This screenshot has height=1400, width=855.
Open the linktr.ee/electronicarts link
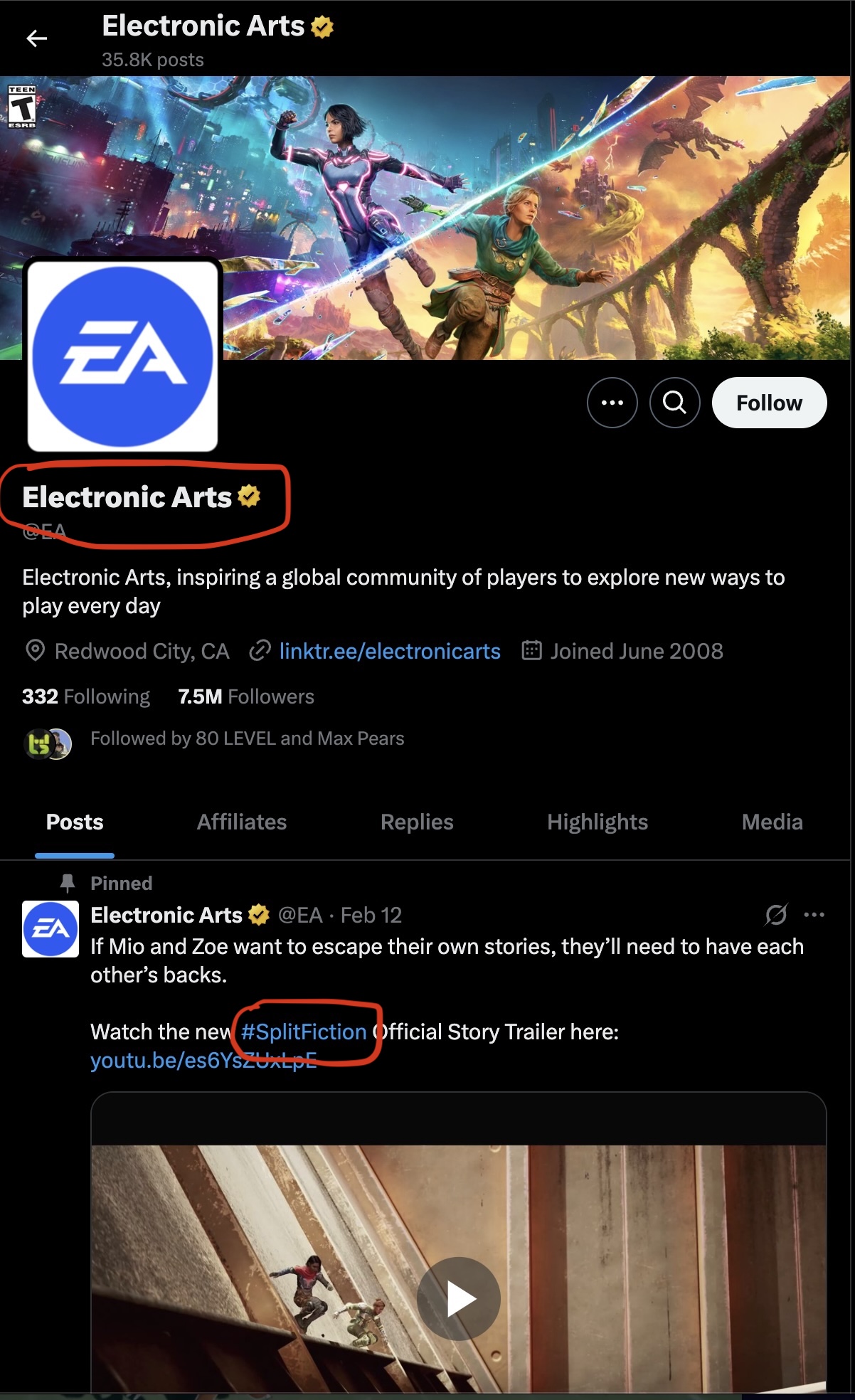[390, 651]
